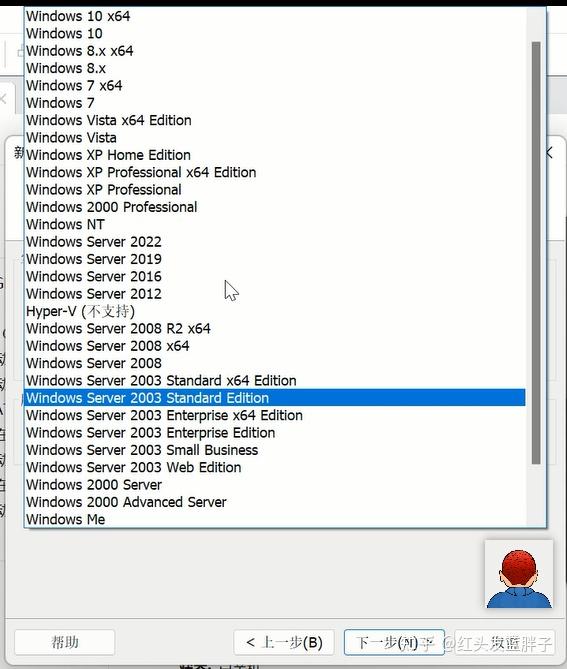The image size is (567, 669).
Task: Click the dropdown list vertical scrollbar thumb
Action: pyautogui.click(x=536, y=253)
